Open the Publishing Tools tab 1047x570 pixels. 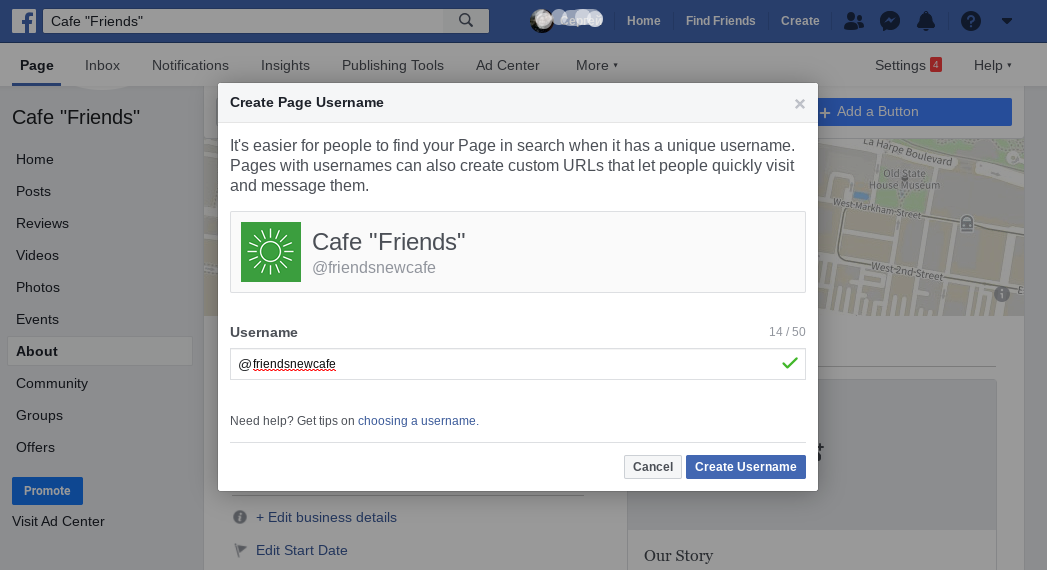393,65
